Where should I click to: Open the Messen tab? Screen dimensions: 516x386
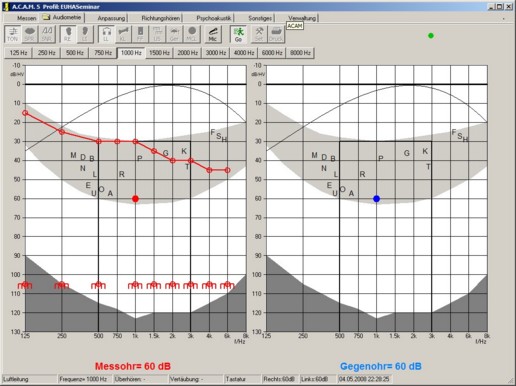click(x=26, y=18)
